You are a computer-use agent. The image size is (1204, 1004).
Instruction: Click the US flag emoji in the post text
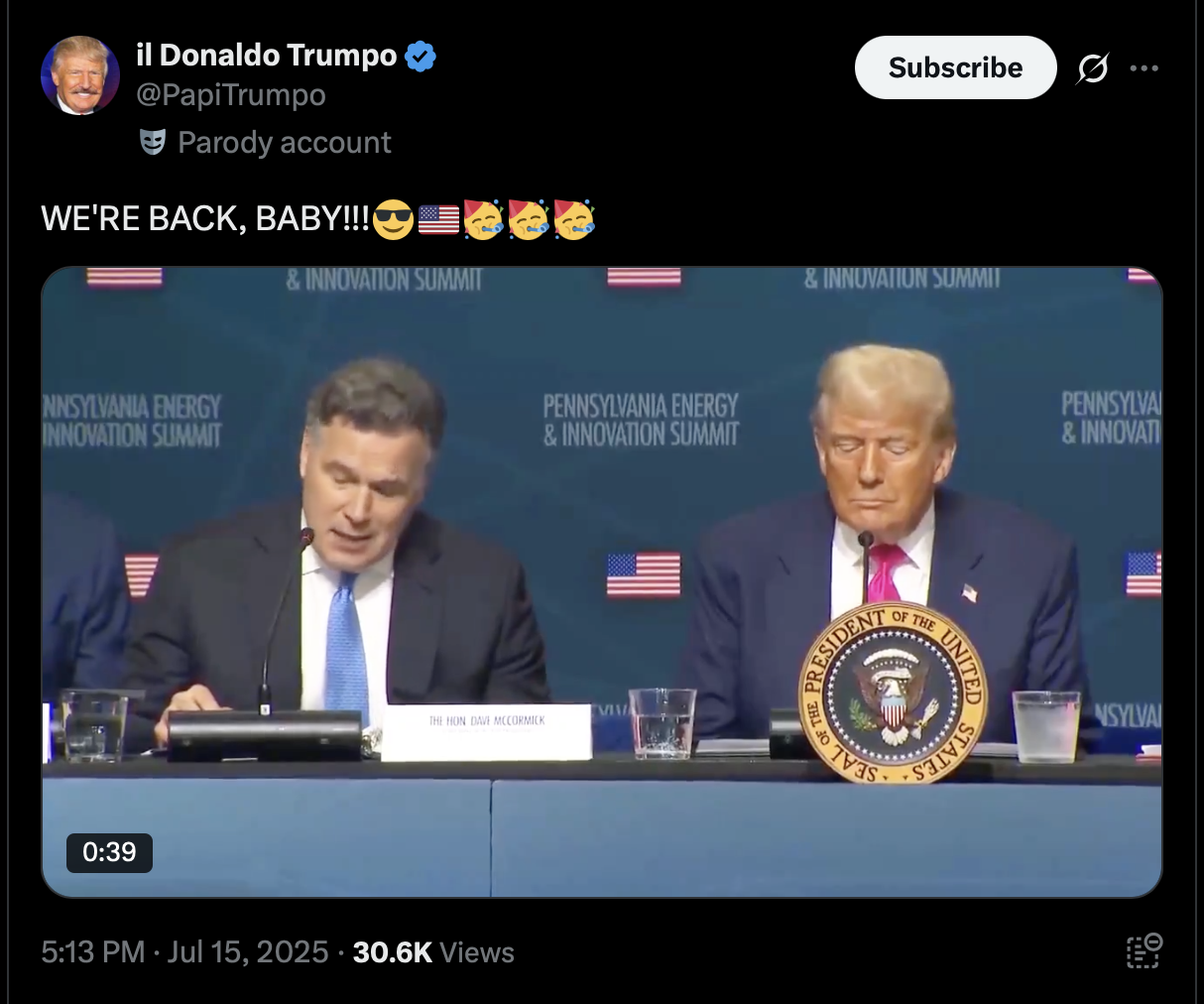[438, 218]
